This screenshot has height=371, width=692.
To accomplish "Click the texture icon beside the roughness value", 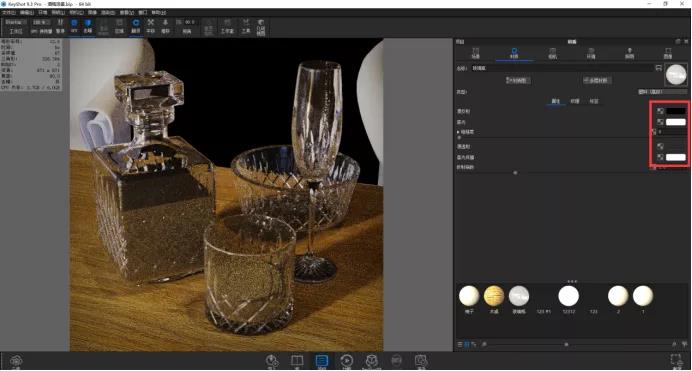I will click(654, 132).
